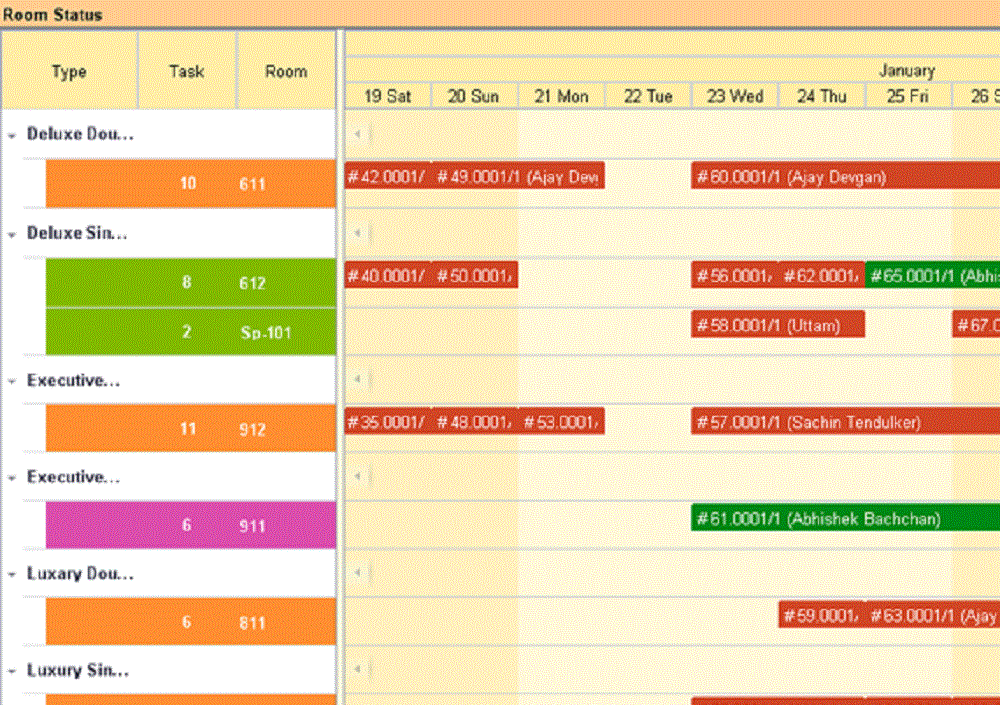Select the 22 Tue date column header

point(648,96)
